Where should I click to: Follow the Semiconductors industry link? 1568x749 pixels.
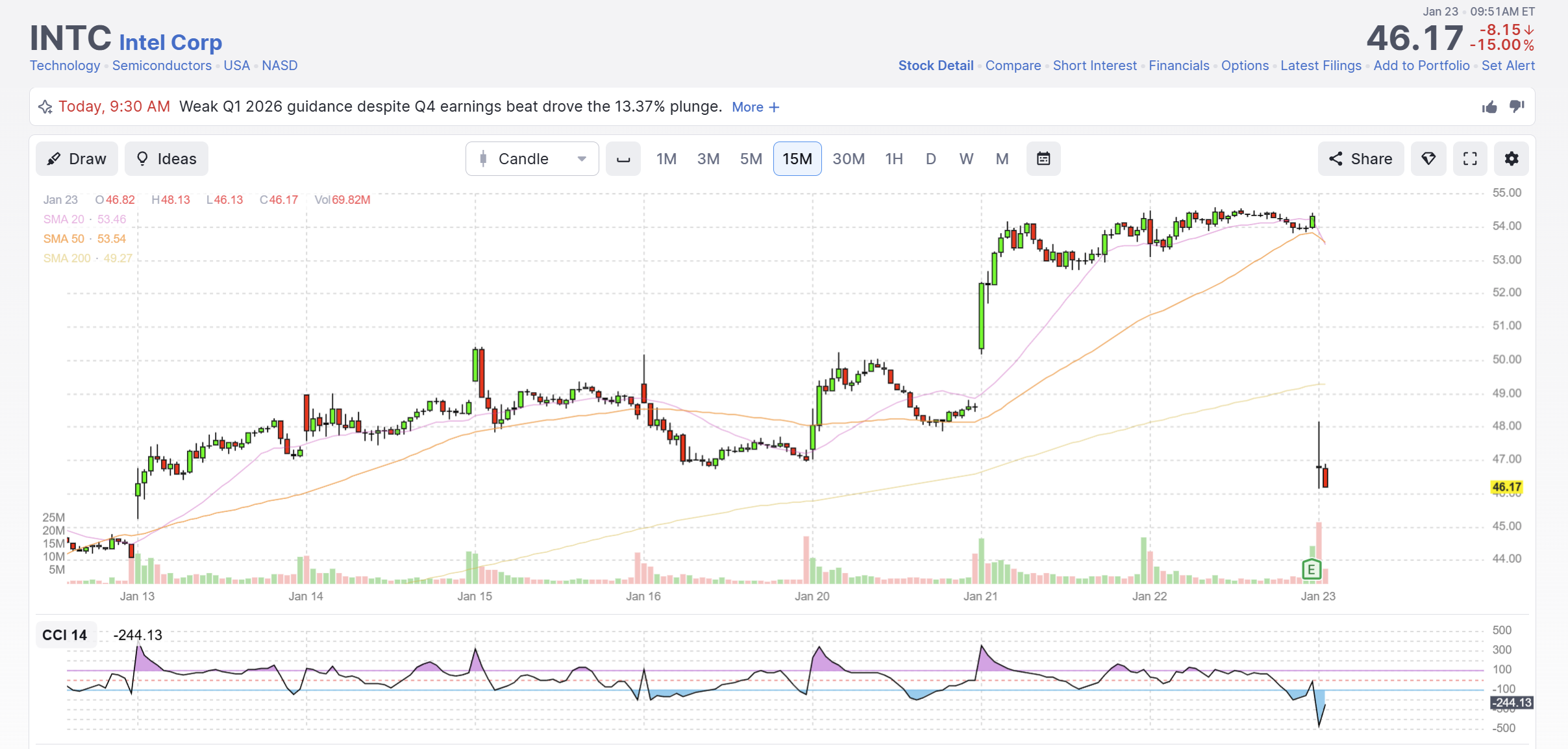coord(162,66)
